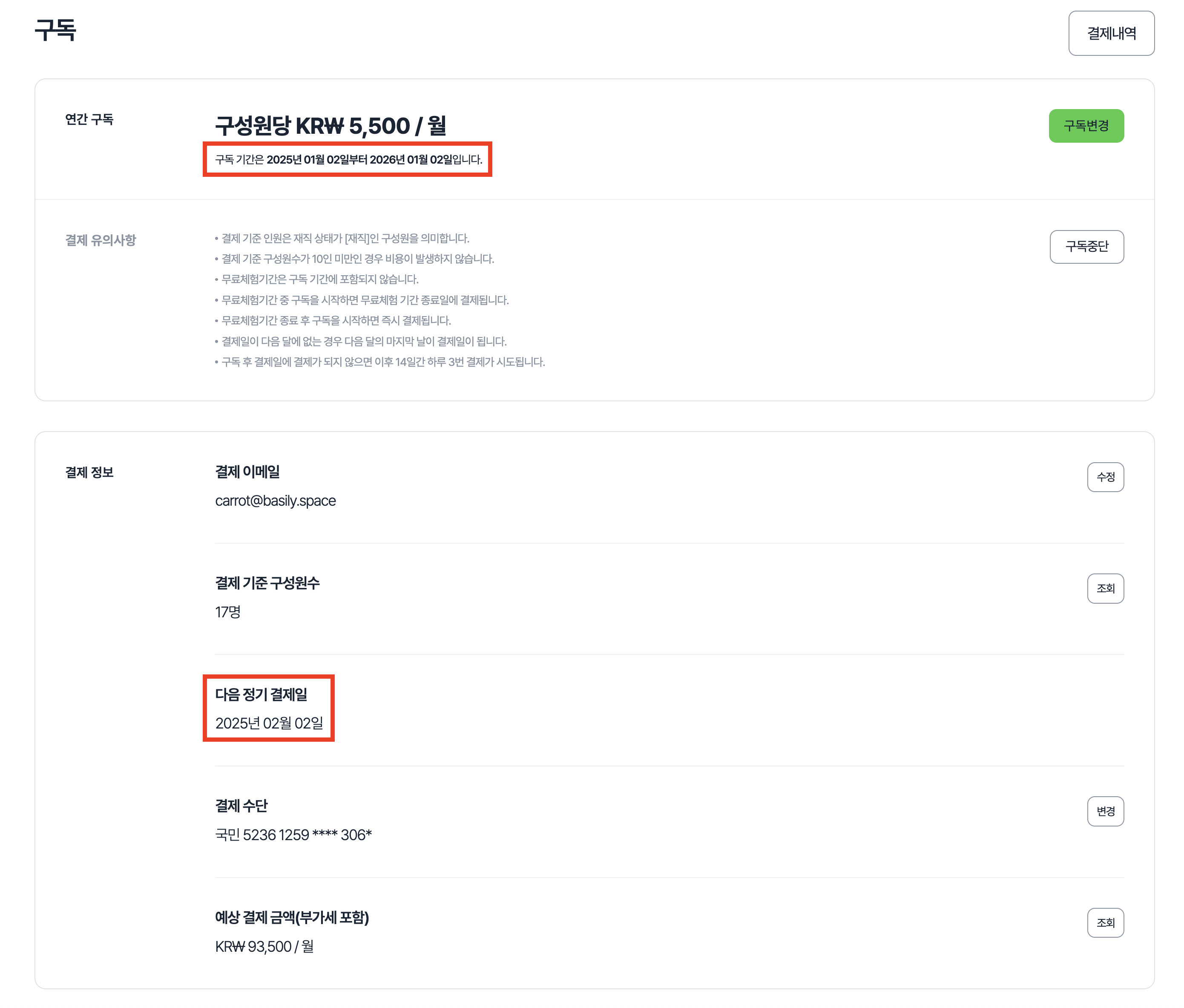Click the 결제 유의사항 section label
Screen dimensions: 1184x1008
(x=101, y=240)
